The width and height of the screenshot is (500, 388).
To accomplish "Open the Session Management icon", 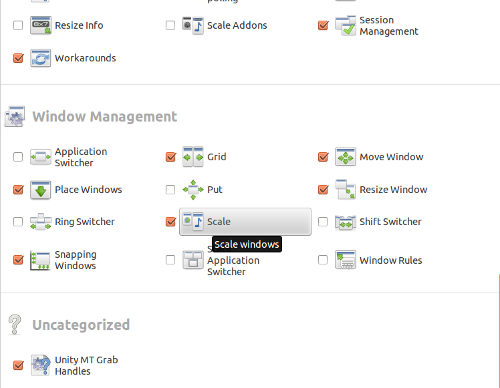I will point(345,25).
